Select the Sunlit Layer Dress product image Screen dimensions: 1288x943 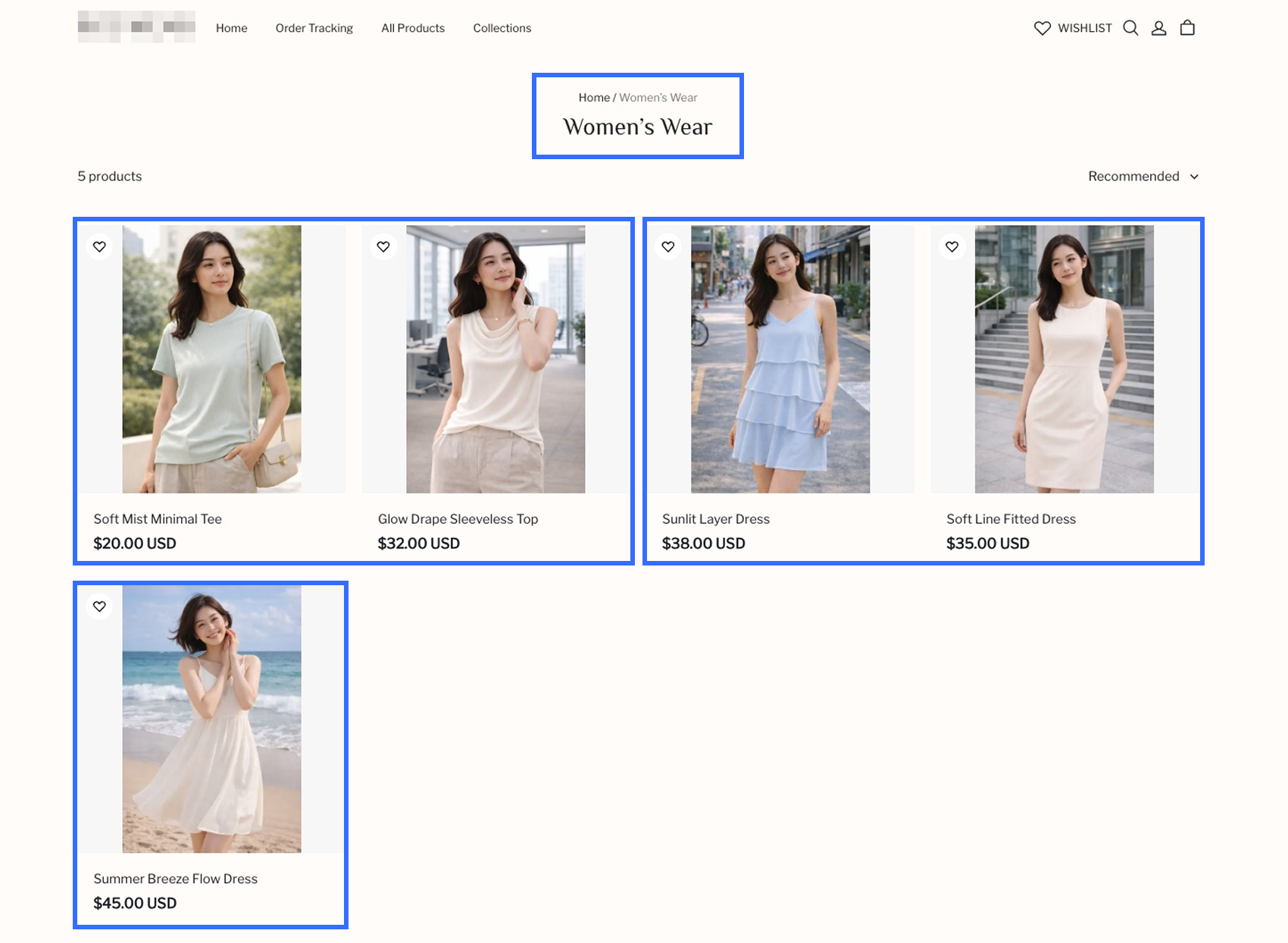click(780, 359)
